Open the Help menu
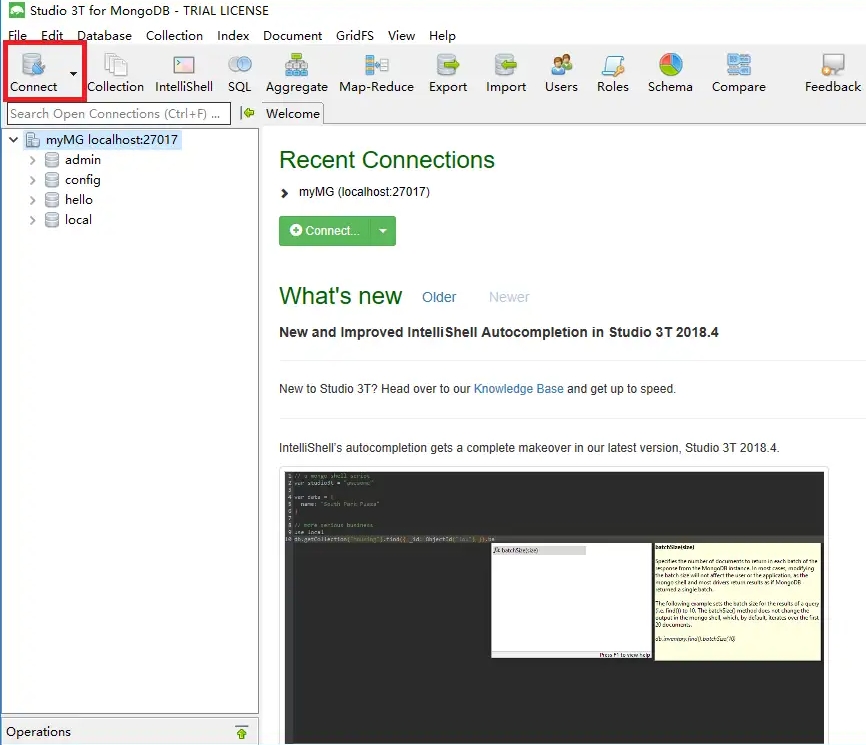The width and height of the screenshot is (866, 745). [442, 35]
